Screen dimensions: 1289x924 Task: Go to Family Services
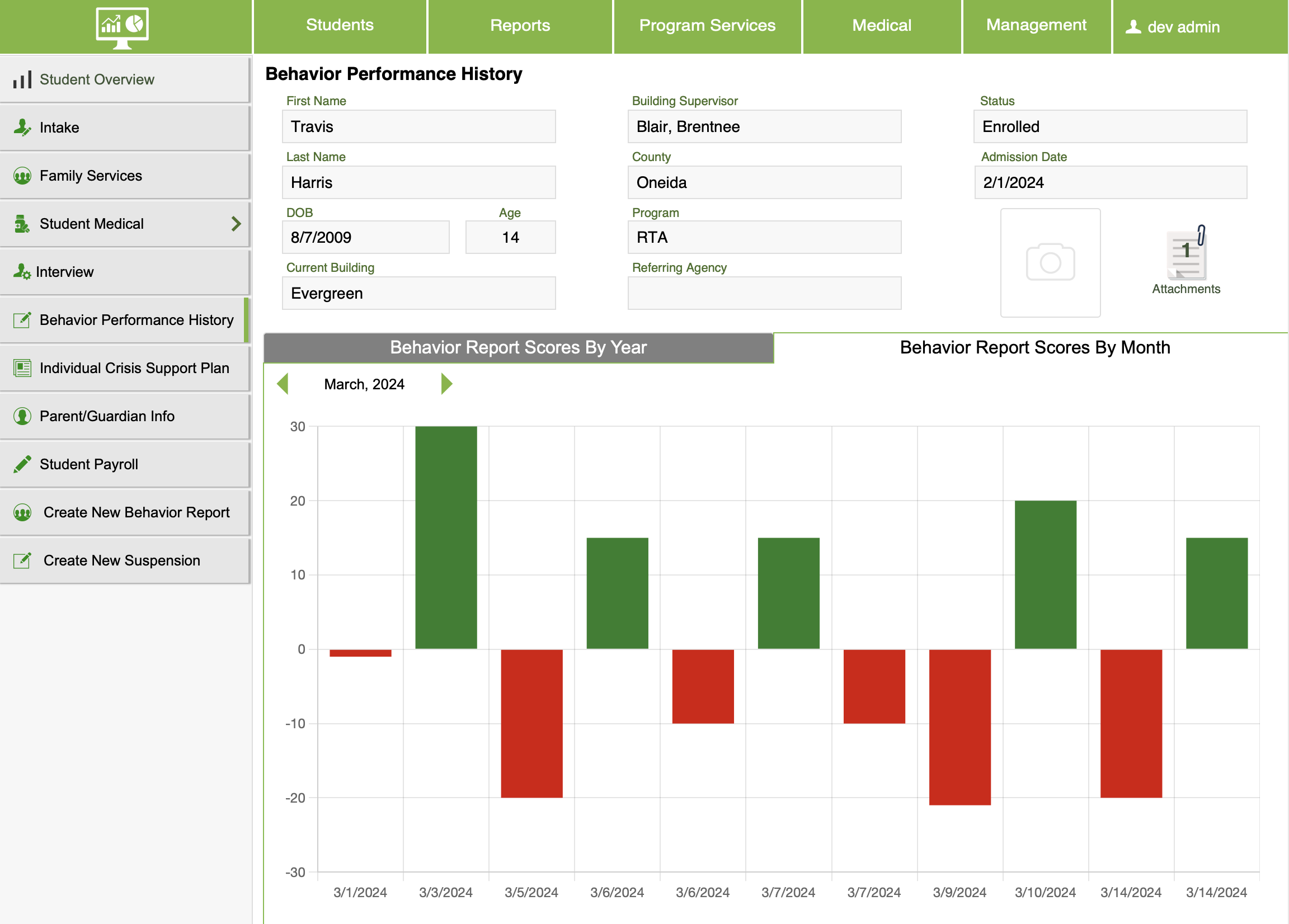click(x=124, y=176)
